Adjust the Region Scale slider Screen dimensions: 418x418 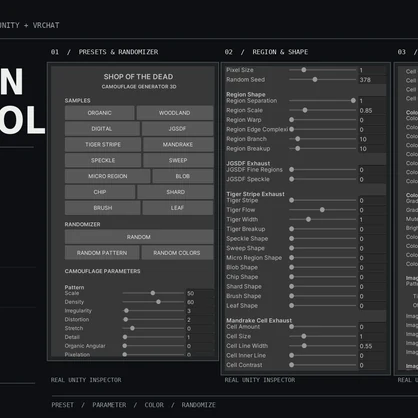(323, 110)
